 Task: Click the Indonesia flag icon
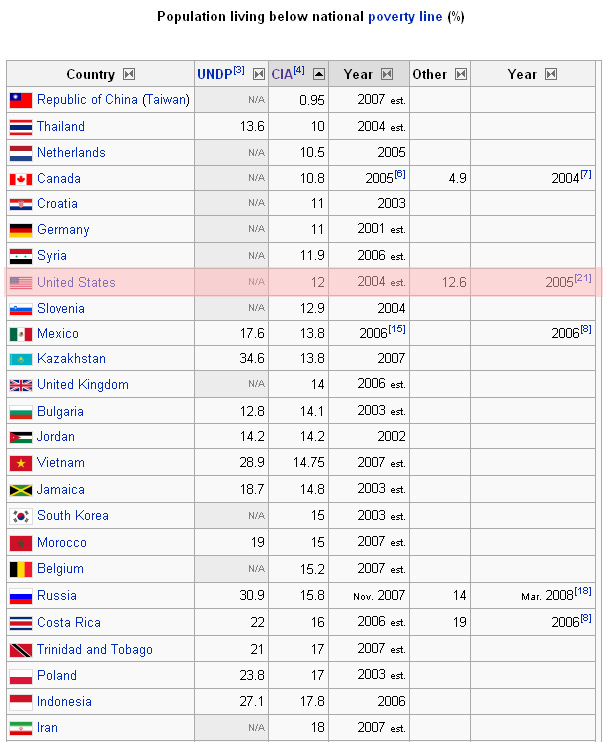pos(21,702)
